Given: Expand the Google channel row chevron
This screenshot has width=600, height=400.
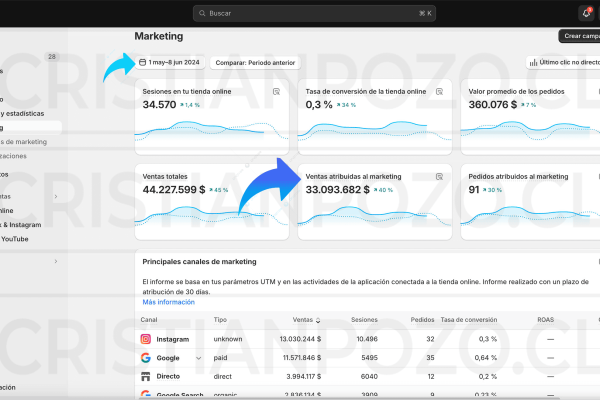Looking at the screenshot, I should pyautogui.click(x=198, y=357).
